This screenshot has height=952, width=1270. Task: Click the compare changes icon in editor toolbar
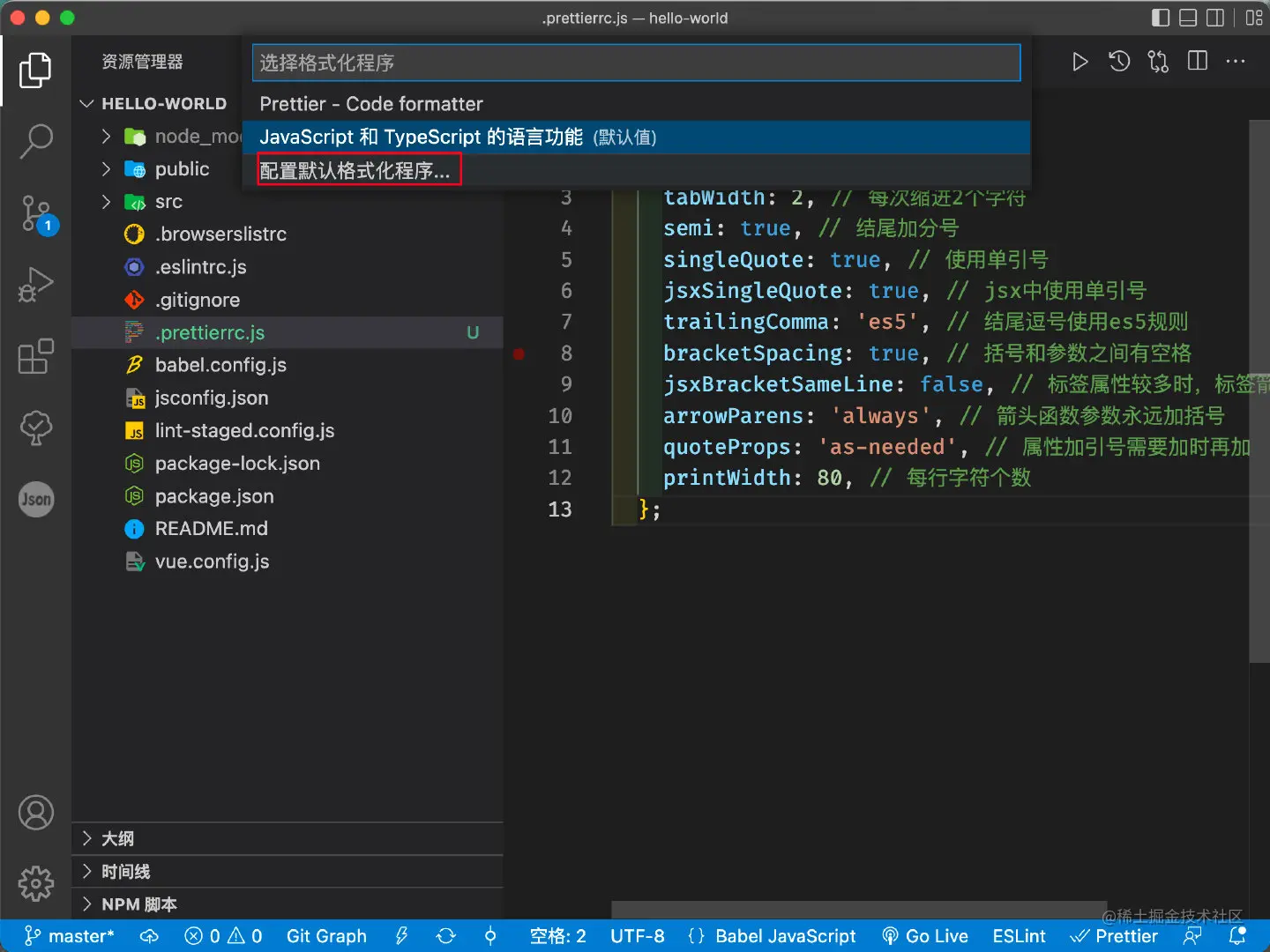tap(1158, 62)
